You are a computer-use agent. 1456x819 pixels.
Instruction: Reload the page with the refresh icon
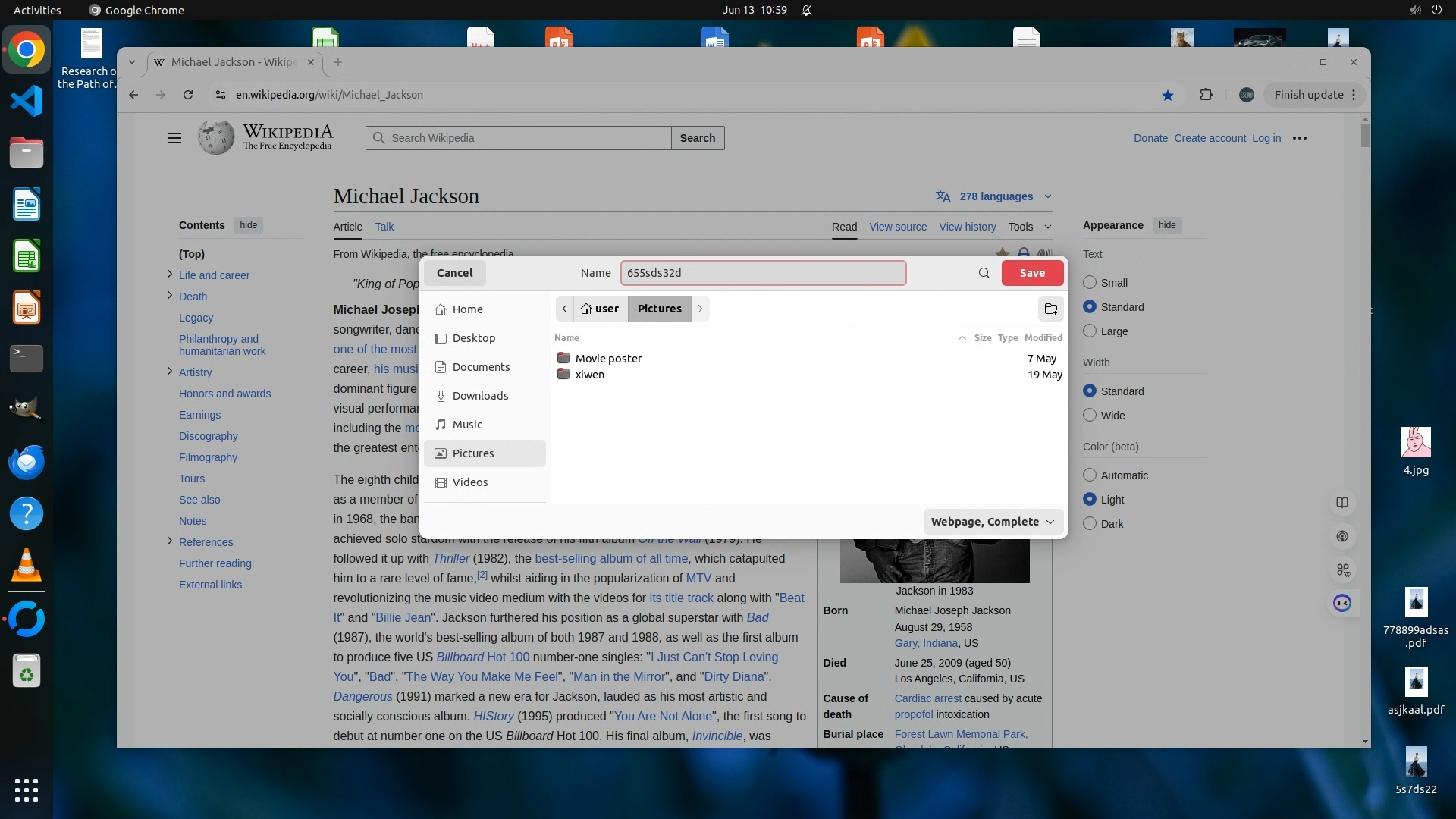188,95
